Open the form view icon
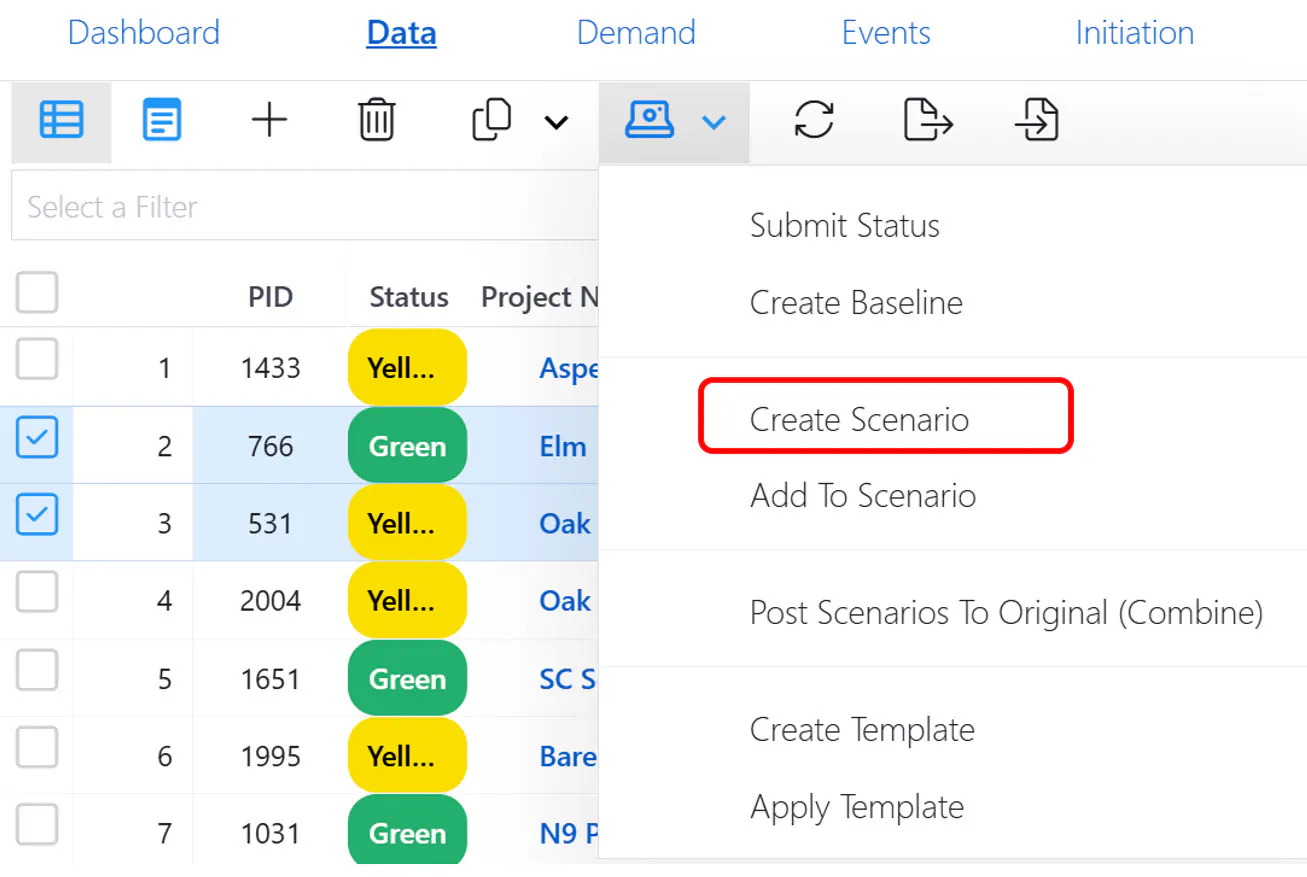 pyautogui.click(x=161, y=122)
